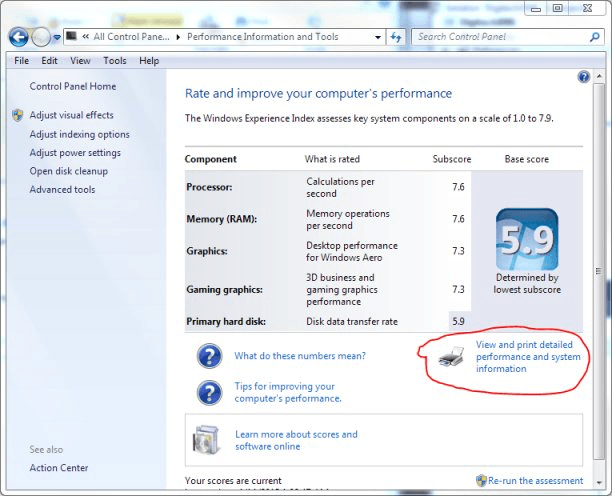Minimize the window
612x496 pixels.
pos(536,9)
